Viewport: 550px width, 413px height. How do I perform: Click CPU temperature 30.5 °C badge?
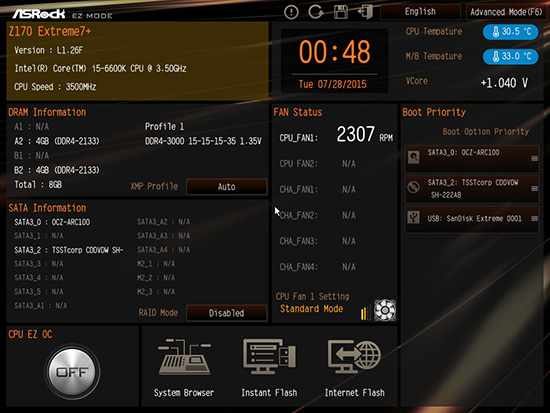[510, 32]
